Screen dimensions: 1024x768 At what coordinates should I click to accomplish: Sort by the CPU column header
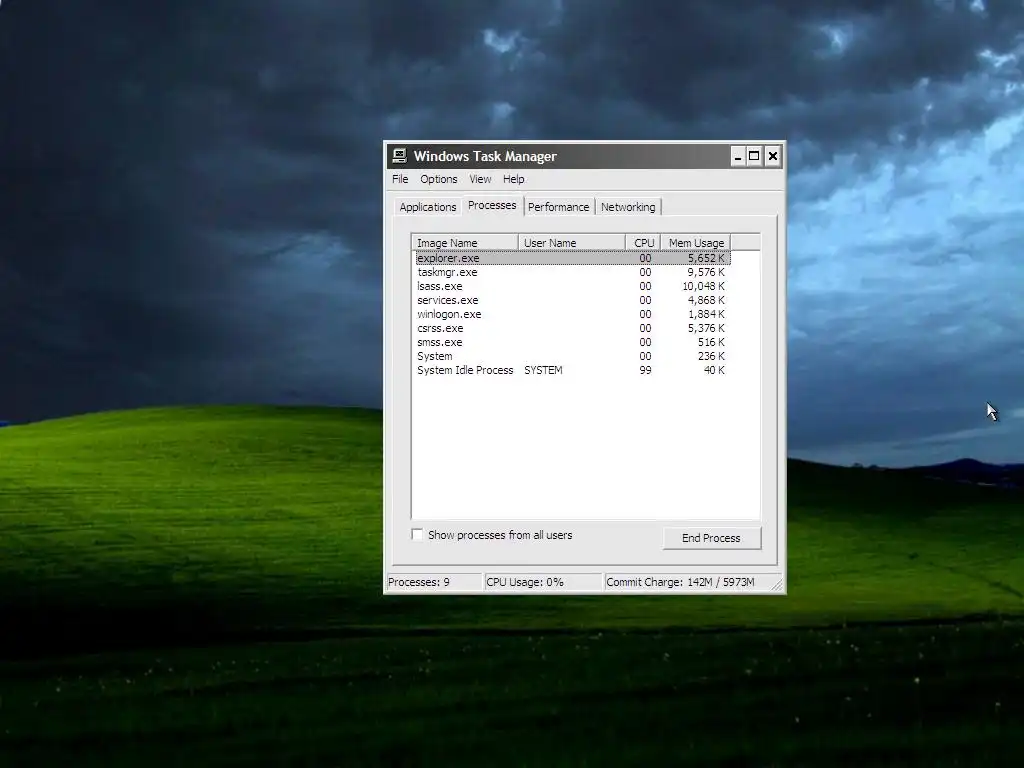(643, 243)
